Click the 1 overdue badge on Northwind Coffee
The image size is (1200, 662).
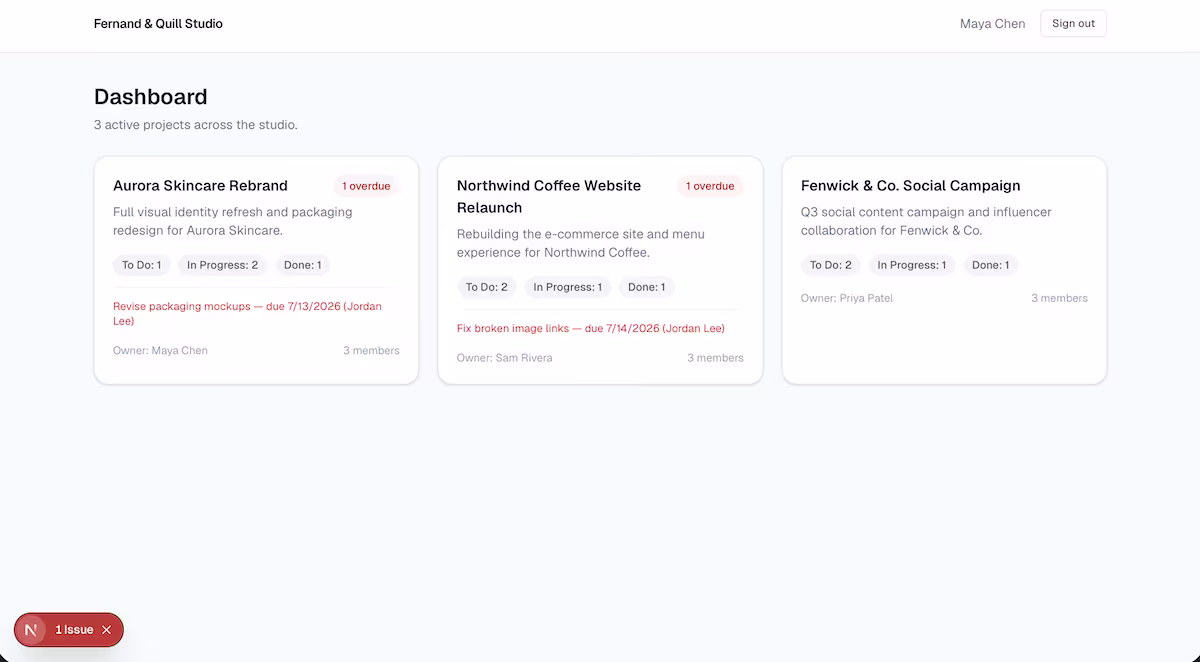point(710,186)
